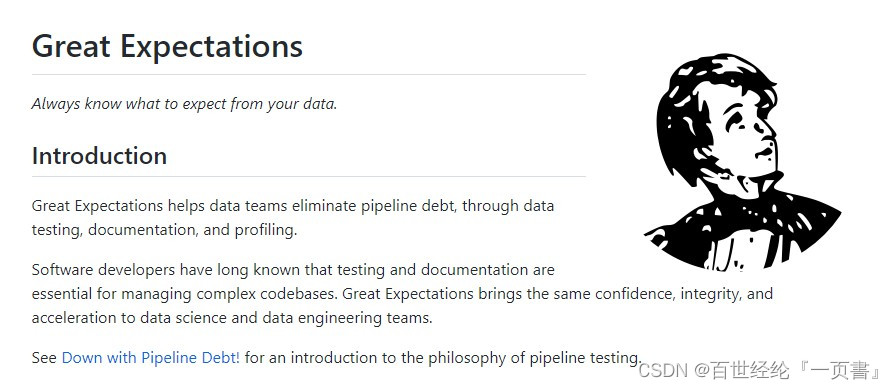Click 'confidence, integrity, and' text

tap(684, 294)
